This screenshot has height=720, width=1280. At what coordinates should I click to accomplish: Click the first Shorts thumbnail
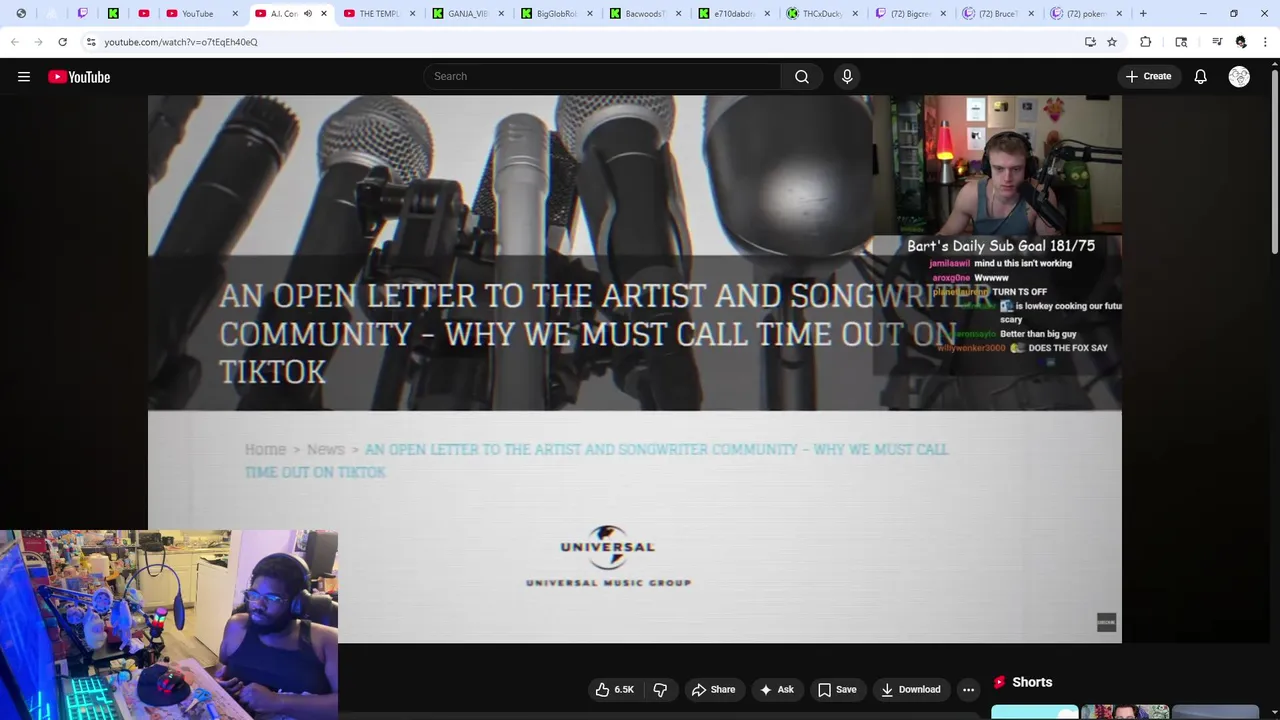click(1035, 712)
